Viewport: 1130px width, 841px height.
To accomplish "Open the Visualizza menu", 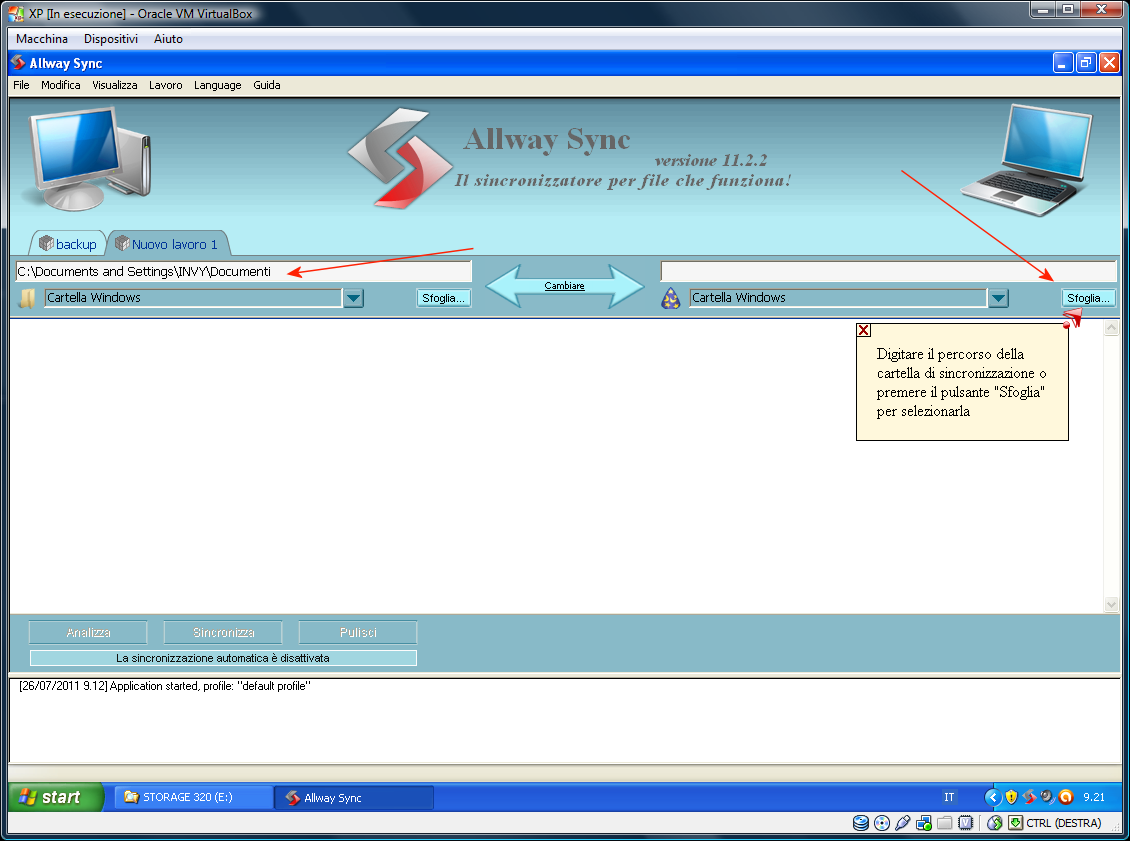I will click(x=115, y=85).
